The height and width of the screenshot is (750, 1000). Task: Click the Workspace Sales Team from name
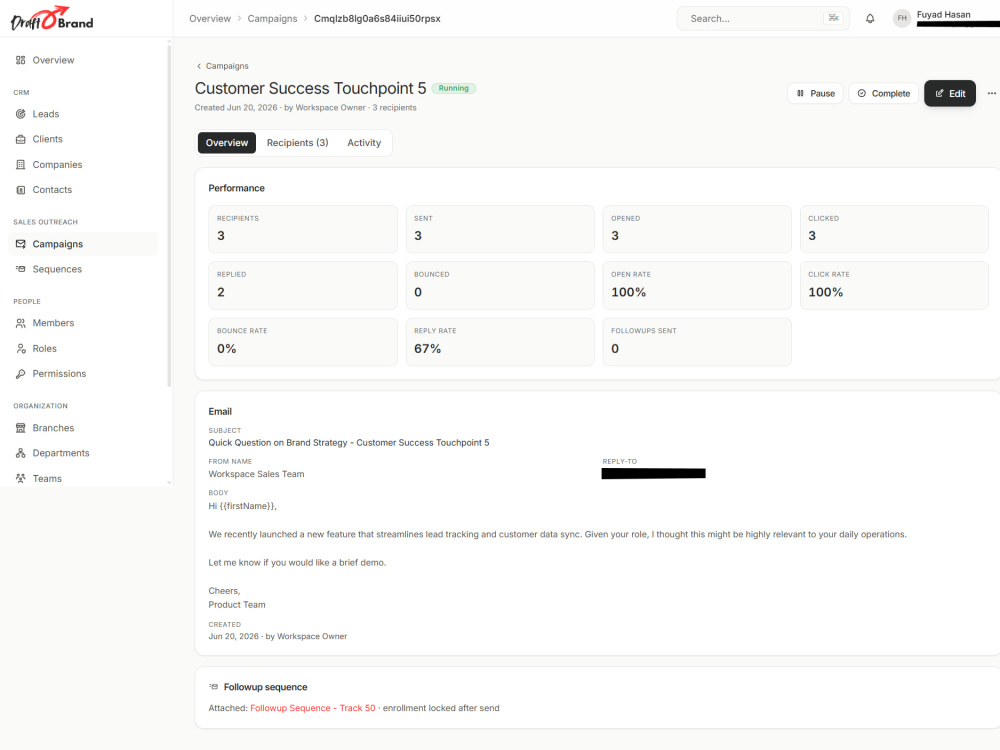coord(256,474)
